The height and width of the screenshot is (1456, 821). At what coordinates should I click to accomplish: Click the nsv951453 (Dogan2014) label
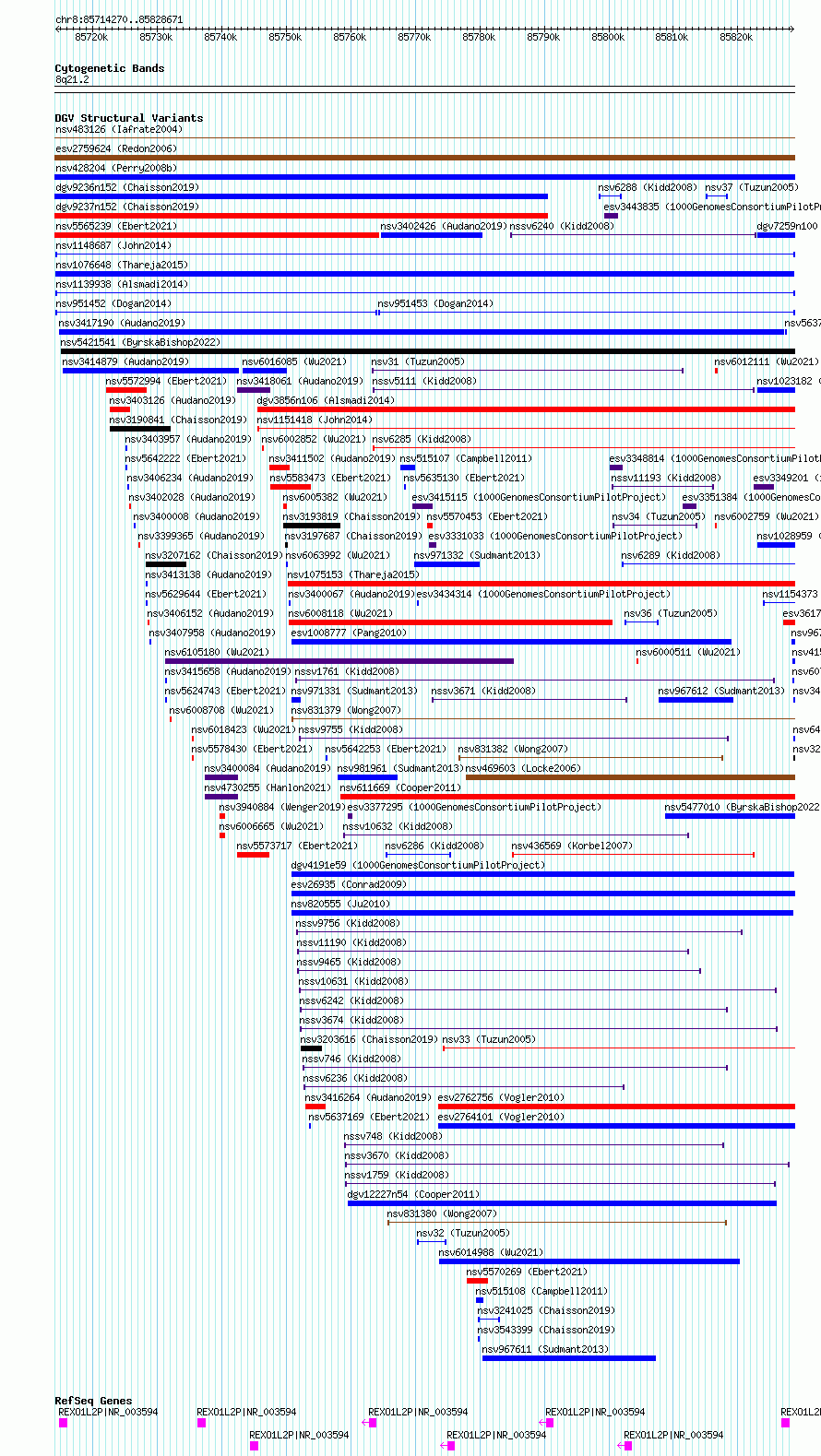(435, 303)
